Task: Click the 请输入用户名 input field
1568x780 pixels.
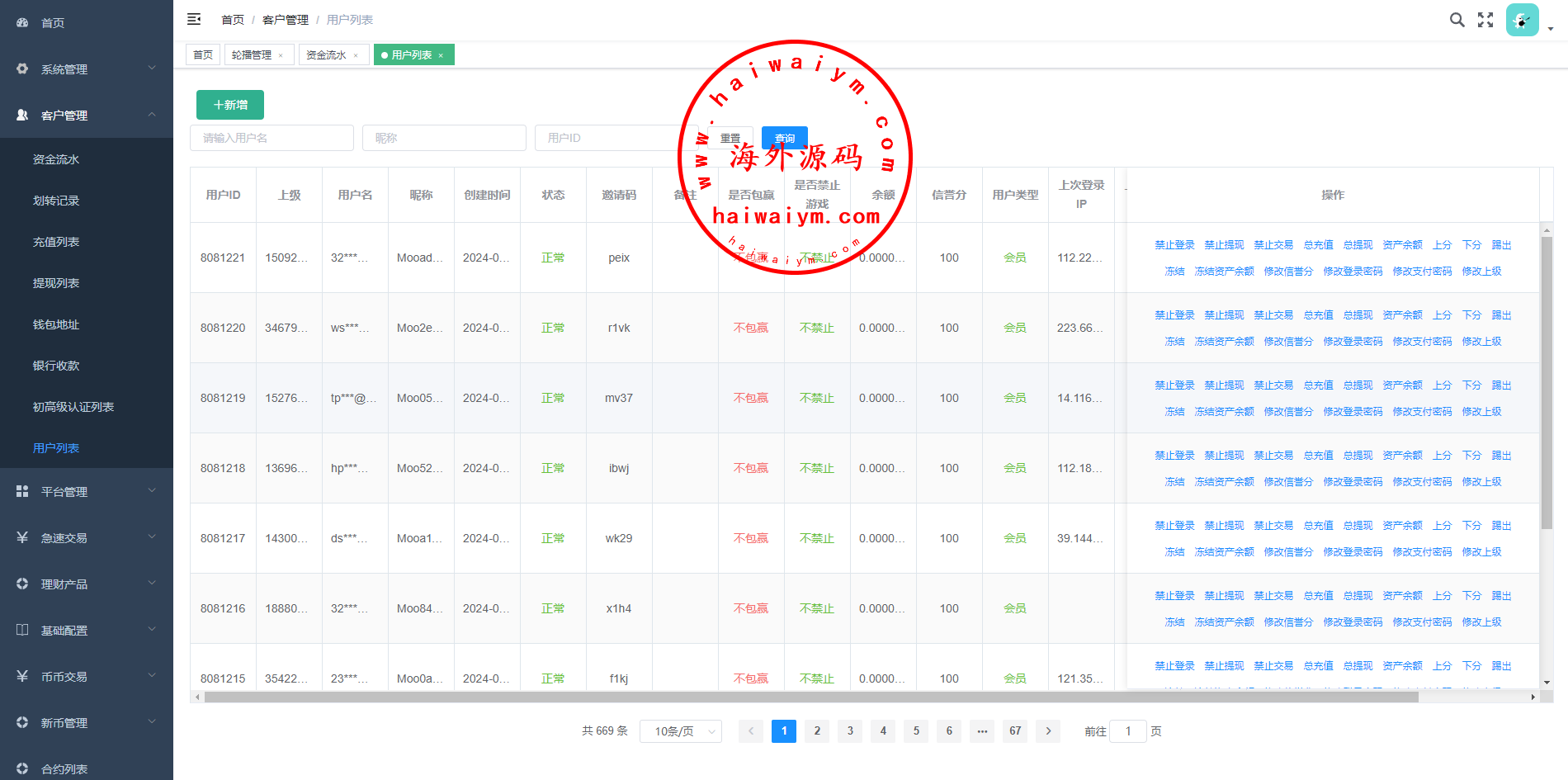Action: point(272,138)
